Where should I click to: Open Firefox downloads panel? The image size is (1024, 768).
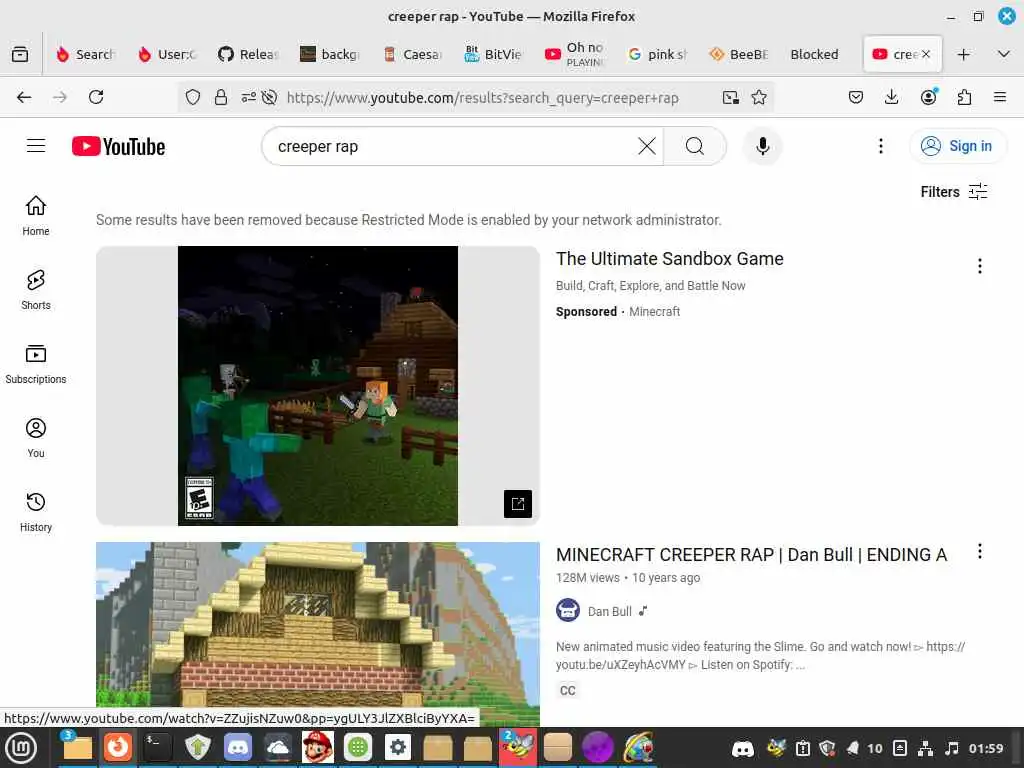tap(891, 97)
